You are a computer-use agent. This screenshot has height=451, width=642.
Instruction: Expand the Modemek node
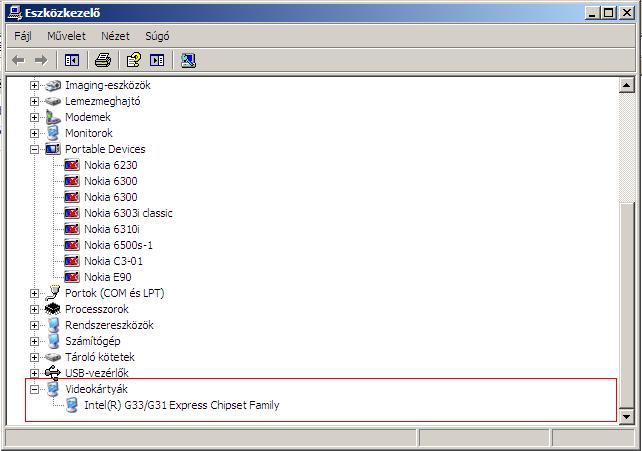34,117
